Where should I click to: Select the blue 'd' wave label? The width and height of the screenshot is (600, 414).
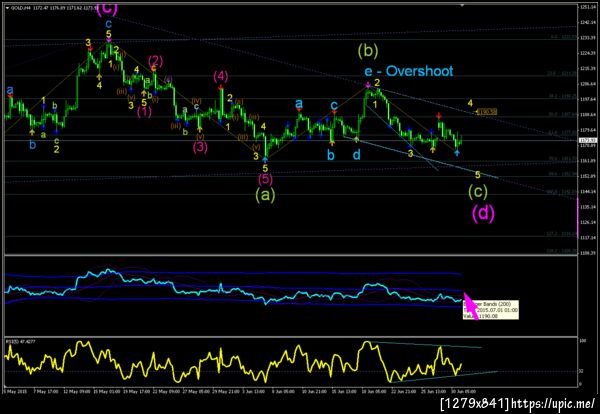click(356, 155)
